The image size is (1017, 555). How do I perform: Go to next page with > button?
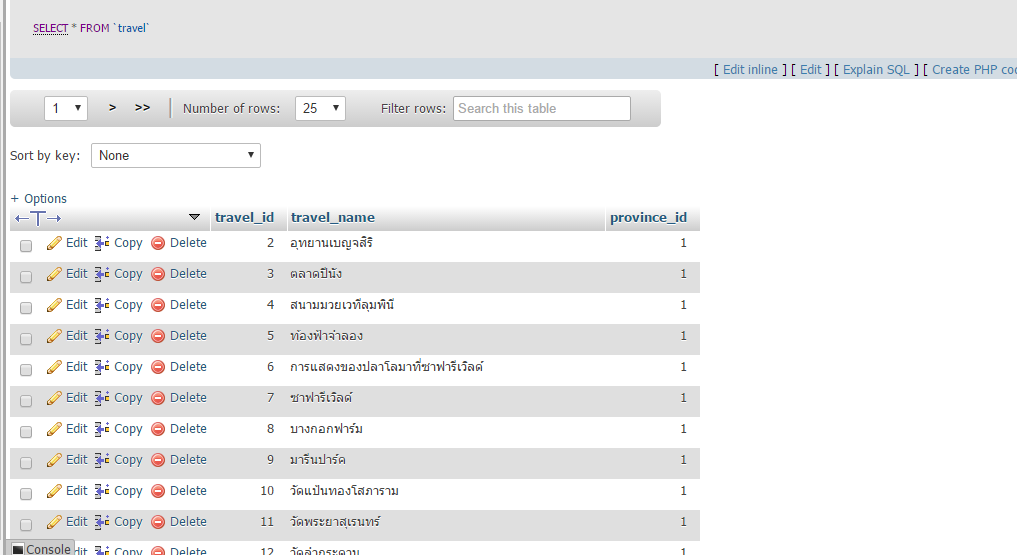[x=112, y=108]
